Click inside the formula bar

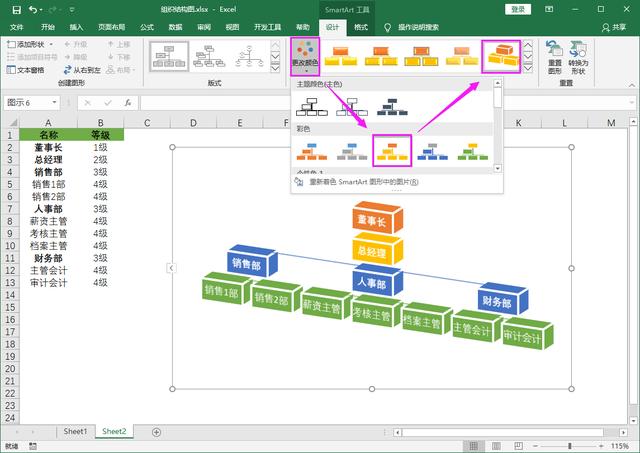[384, 102]
